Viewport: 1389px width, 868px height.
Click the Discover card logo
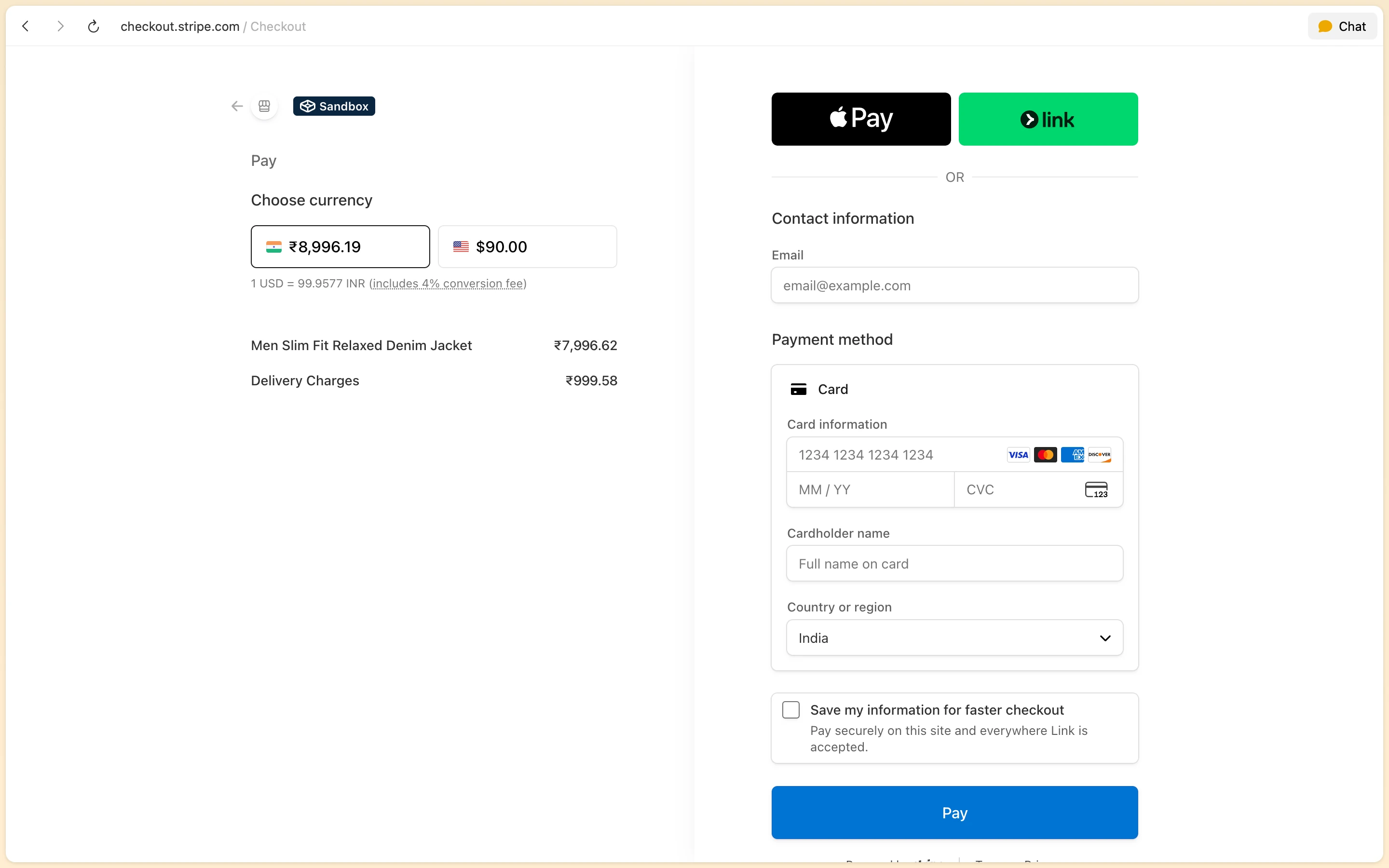pyautogui.click(x=1099, y=455)
